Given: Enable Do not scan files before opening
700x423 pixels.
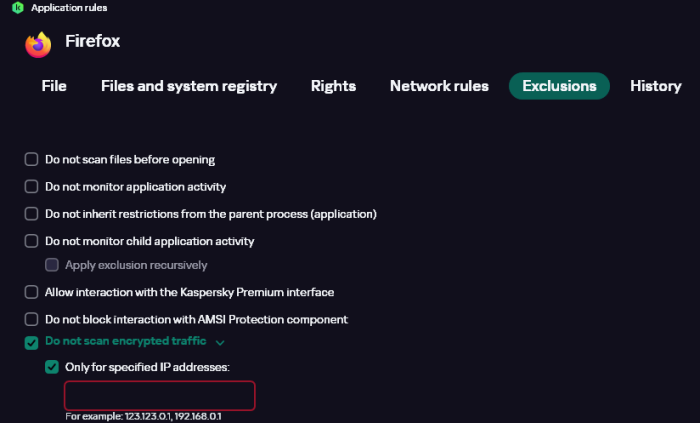Looking at the screenshot, I should point(31,160).
